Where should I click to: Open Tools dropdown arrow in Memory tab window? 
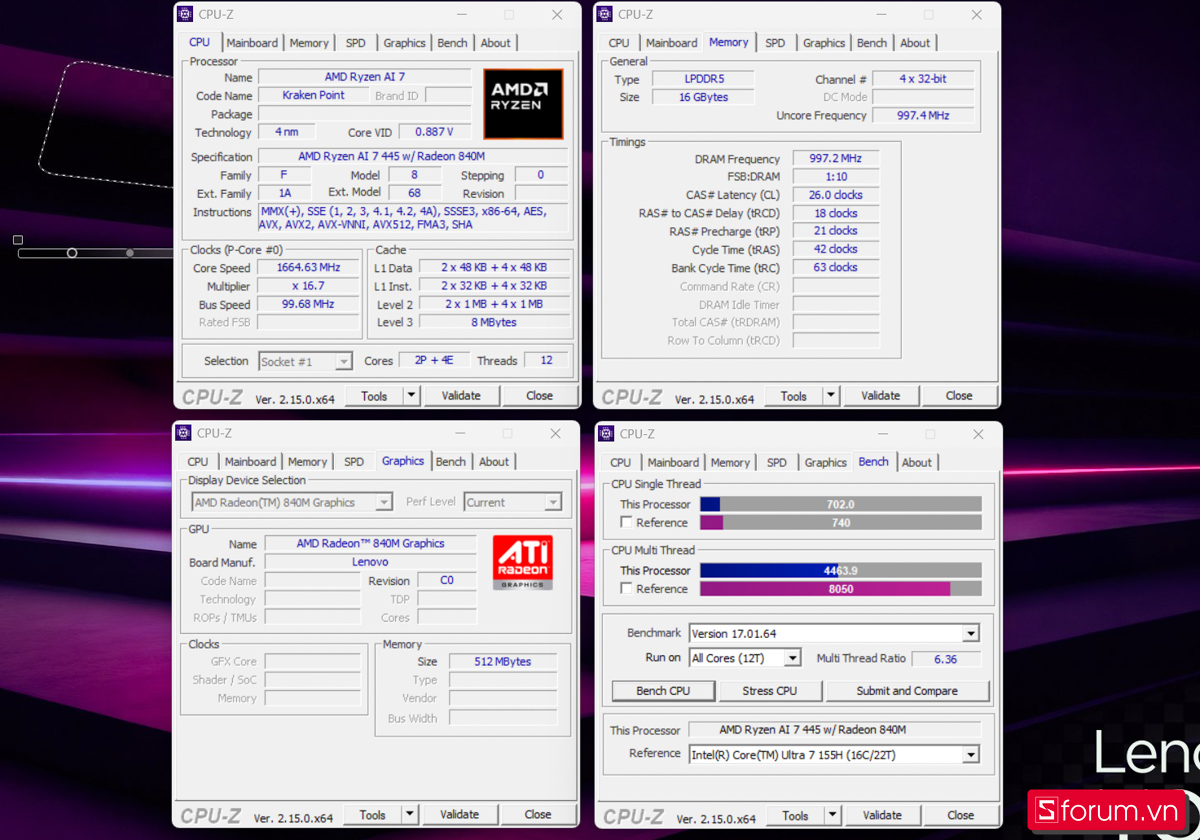click(831, 396)
